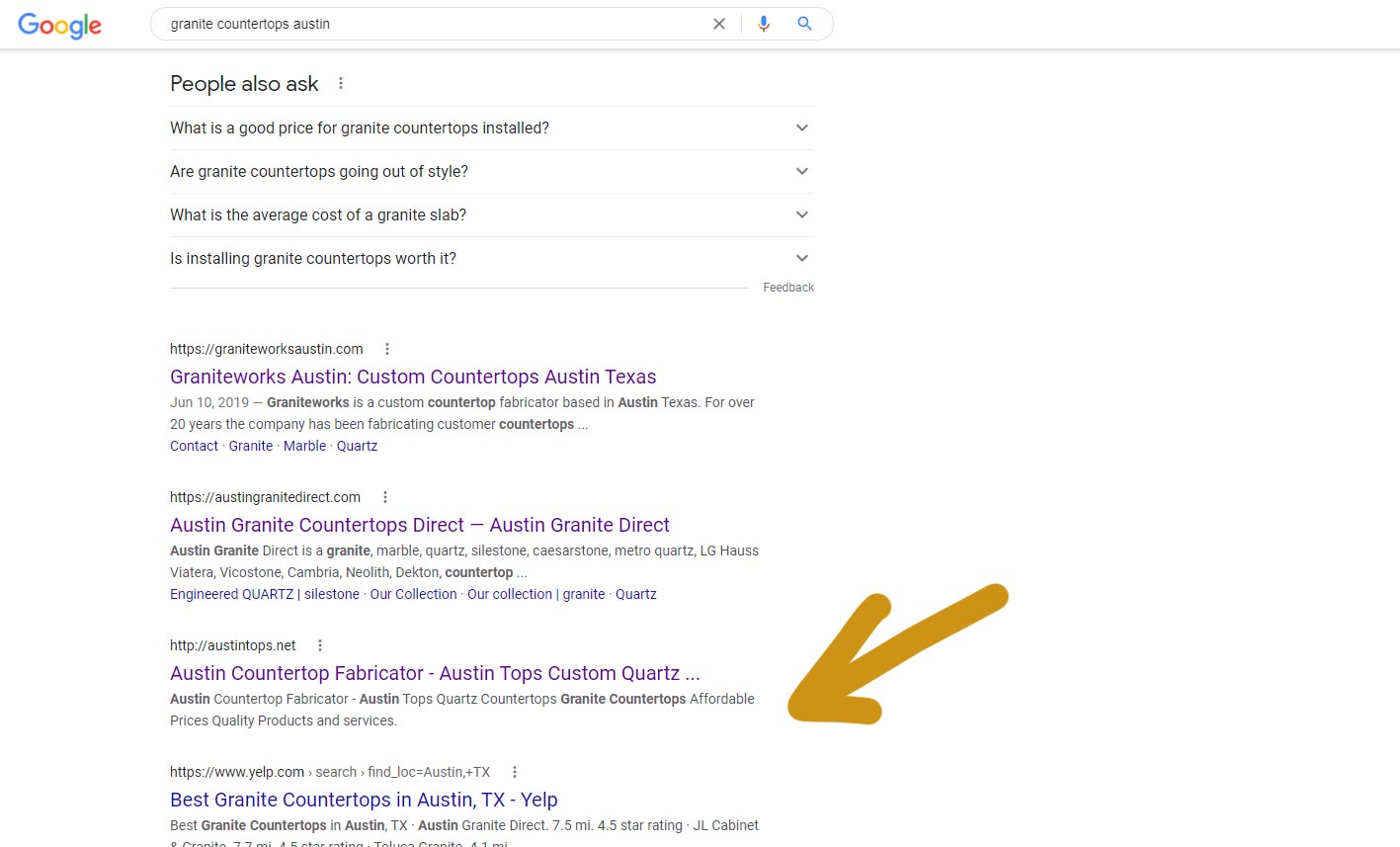Screen dimensions: 1400x847
Task: Click the https://graniteworksaustin.com URL text
Action: tap(267, 349)
